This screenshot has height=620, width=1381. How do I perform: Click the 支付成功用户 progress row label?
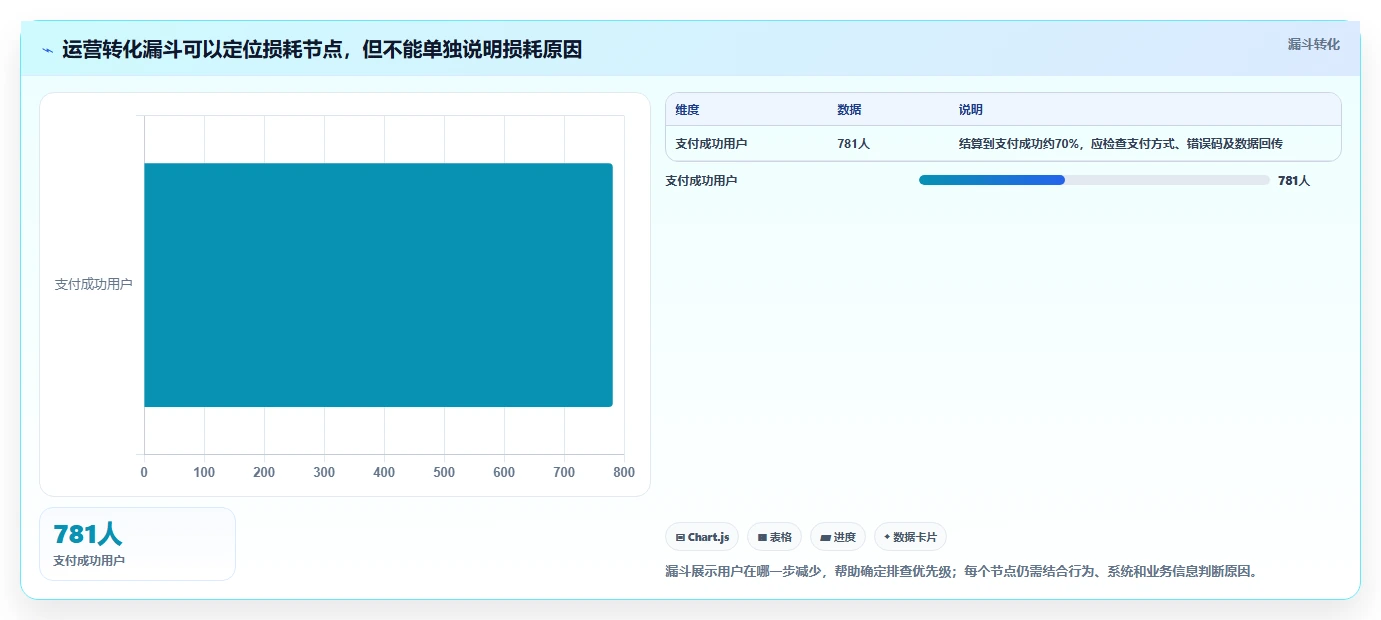701,181
